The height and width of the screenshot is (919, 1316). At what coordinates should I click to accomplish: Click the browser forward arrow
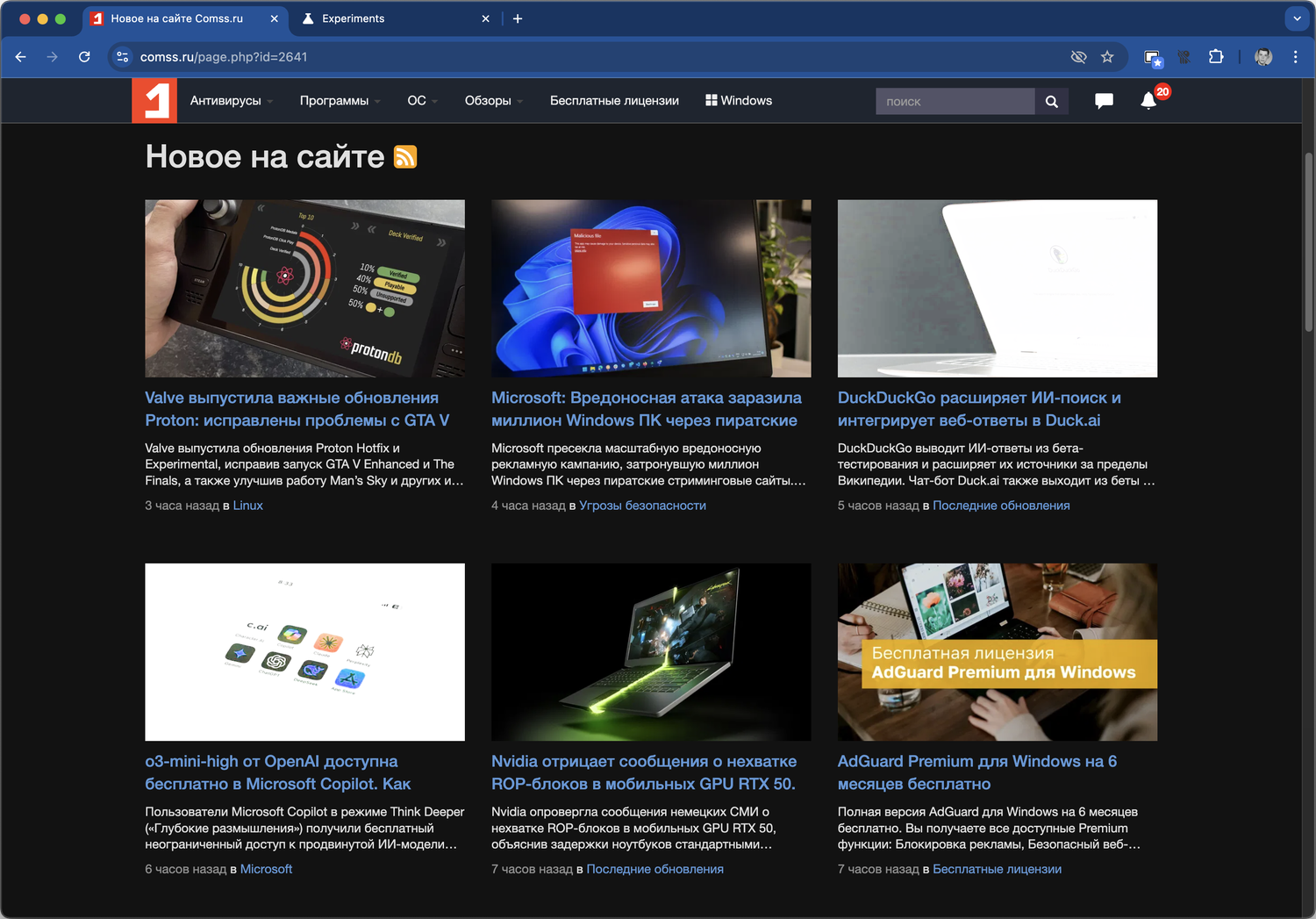(53, 57)
